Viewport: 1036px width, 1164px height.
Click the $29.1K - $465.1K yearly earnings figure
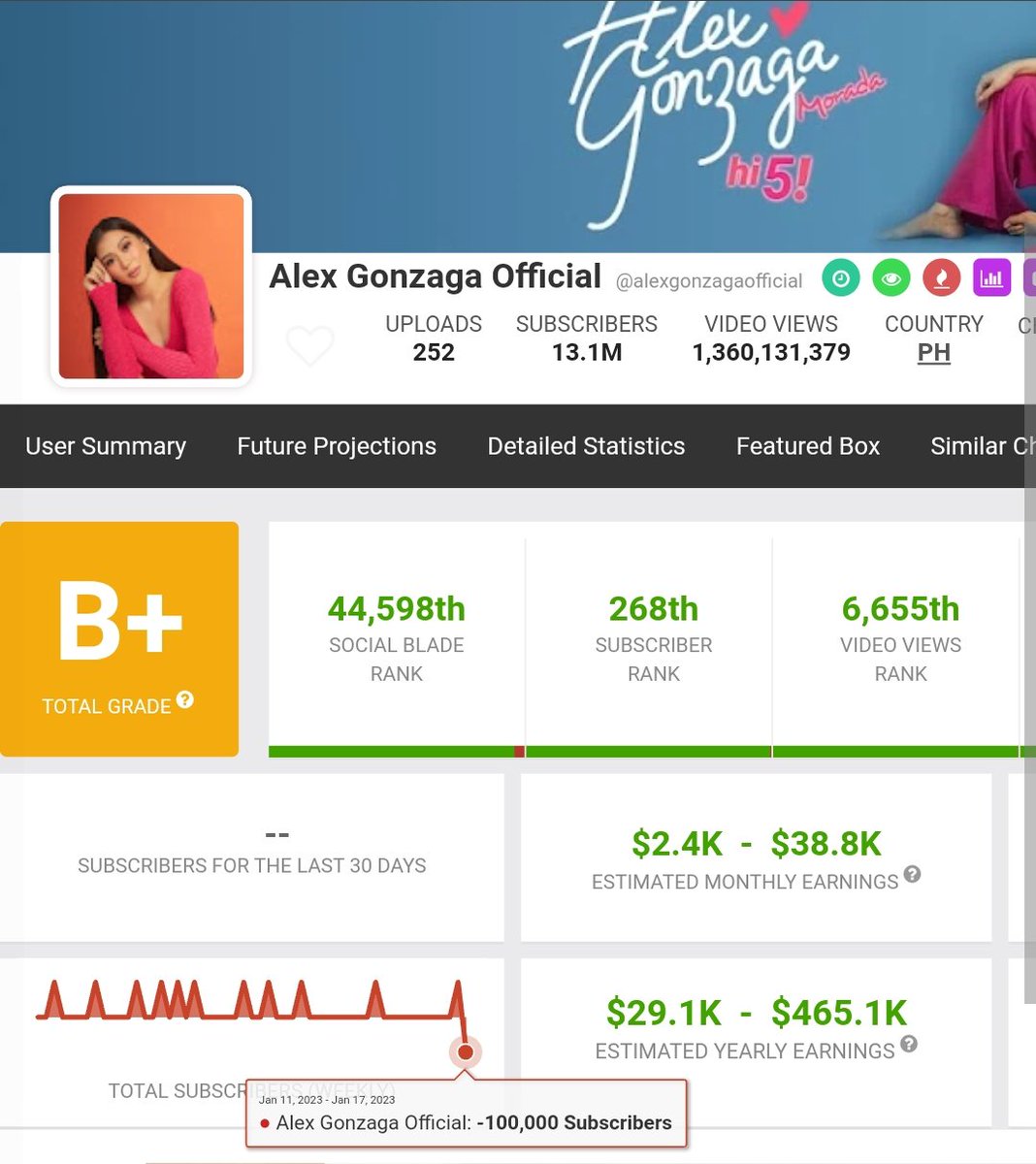point(757,1013)
